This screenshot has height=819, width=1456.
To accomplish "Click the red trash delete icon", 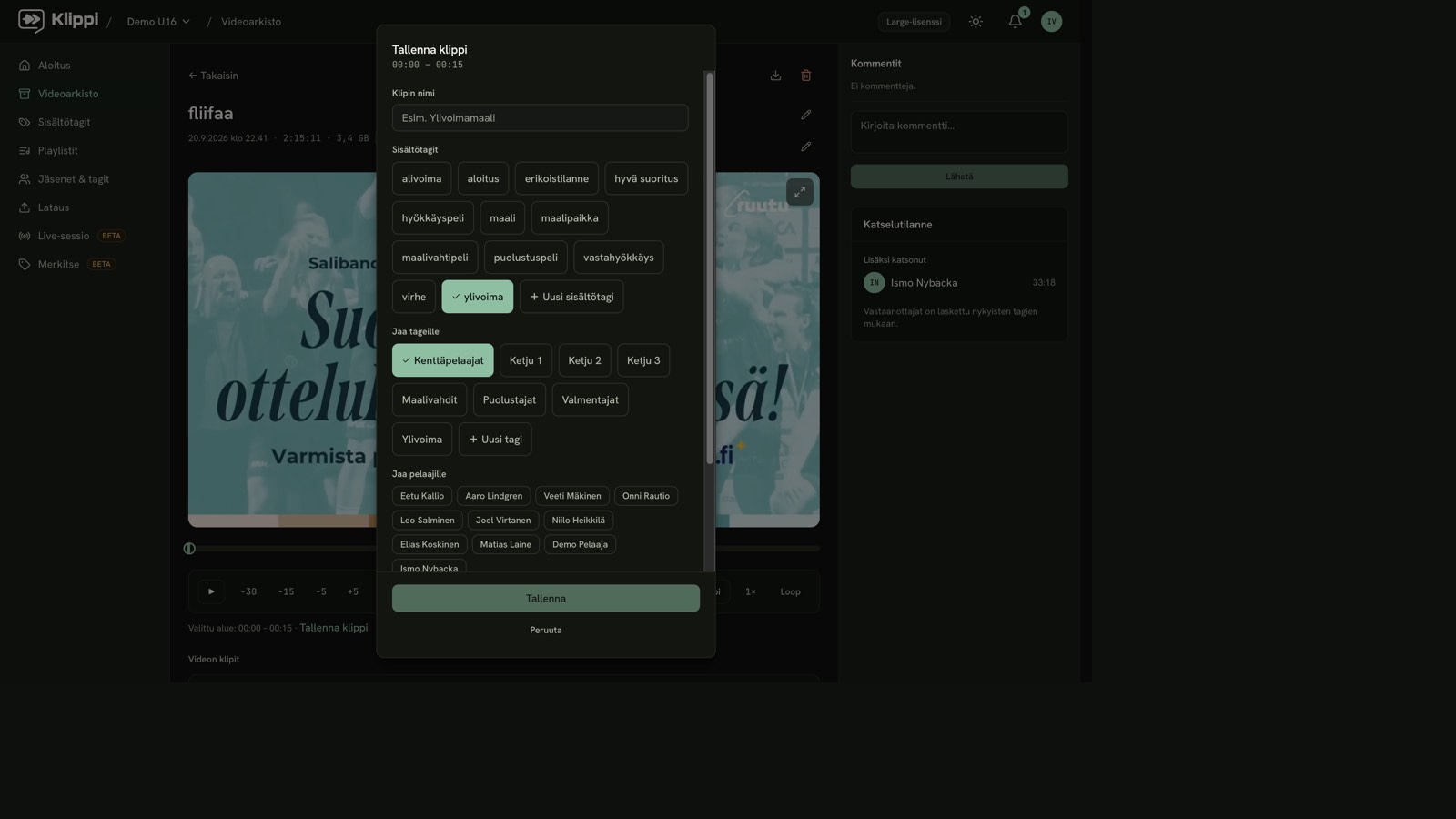I will [806, 76].
